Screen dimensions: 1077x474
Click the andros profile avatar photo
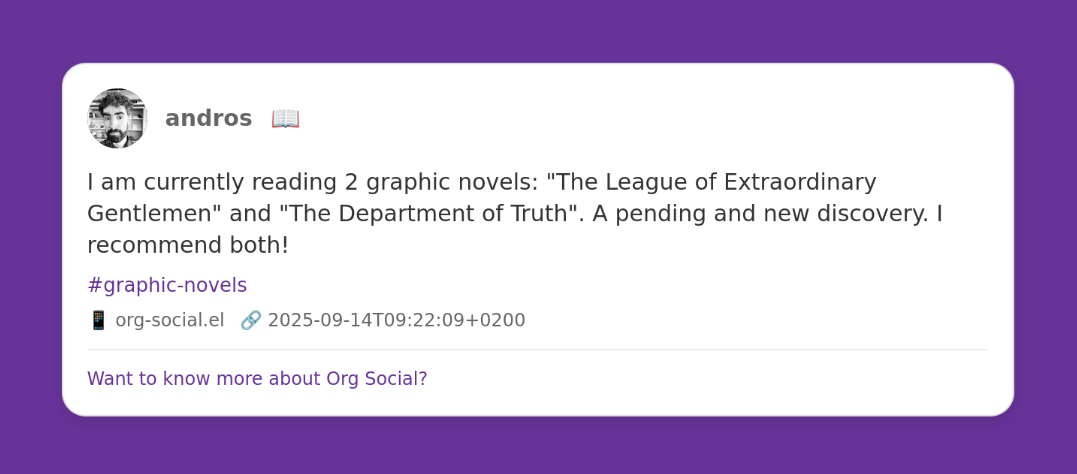(117, 118)
